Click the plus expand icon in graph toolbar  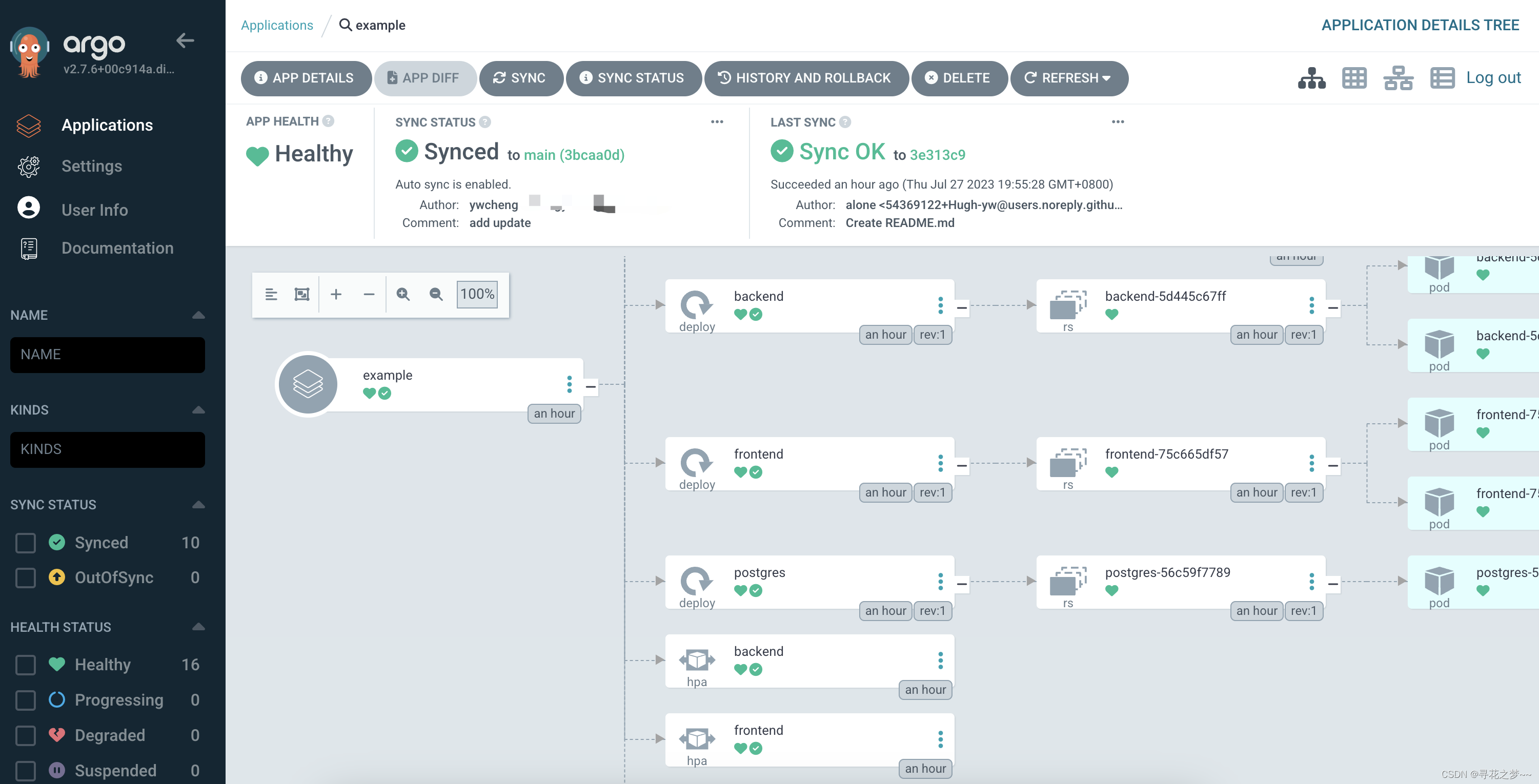pos(336,294)
